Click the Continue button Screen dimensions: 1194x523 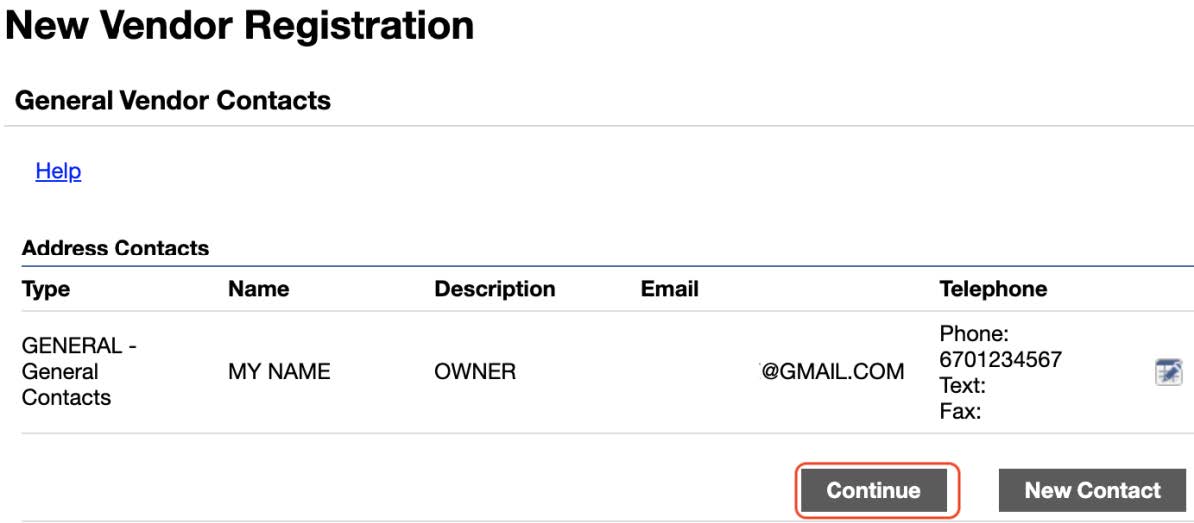tap(873, 490)
